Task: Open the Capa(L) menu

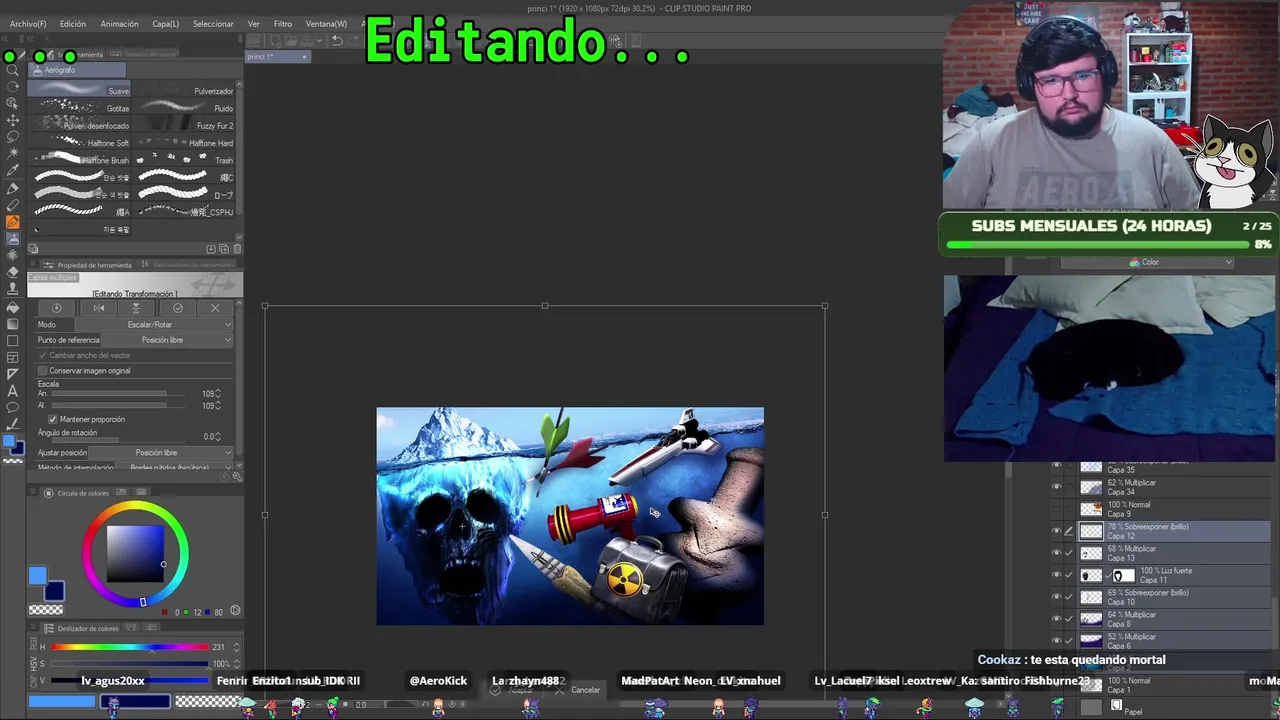Action: [166, 24]
